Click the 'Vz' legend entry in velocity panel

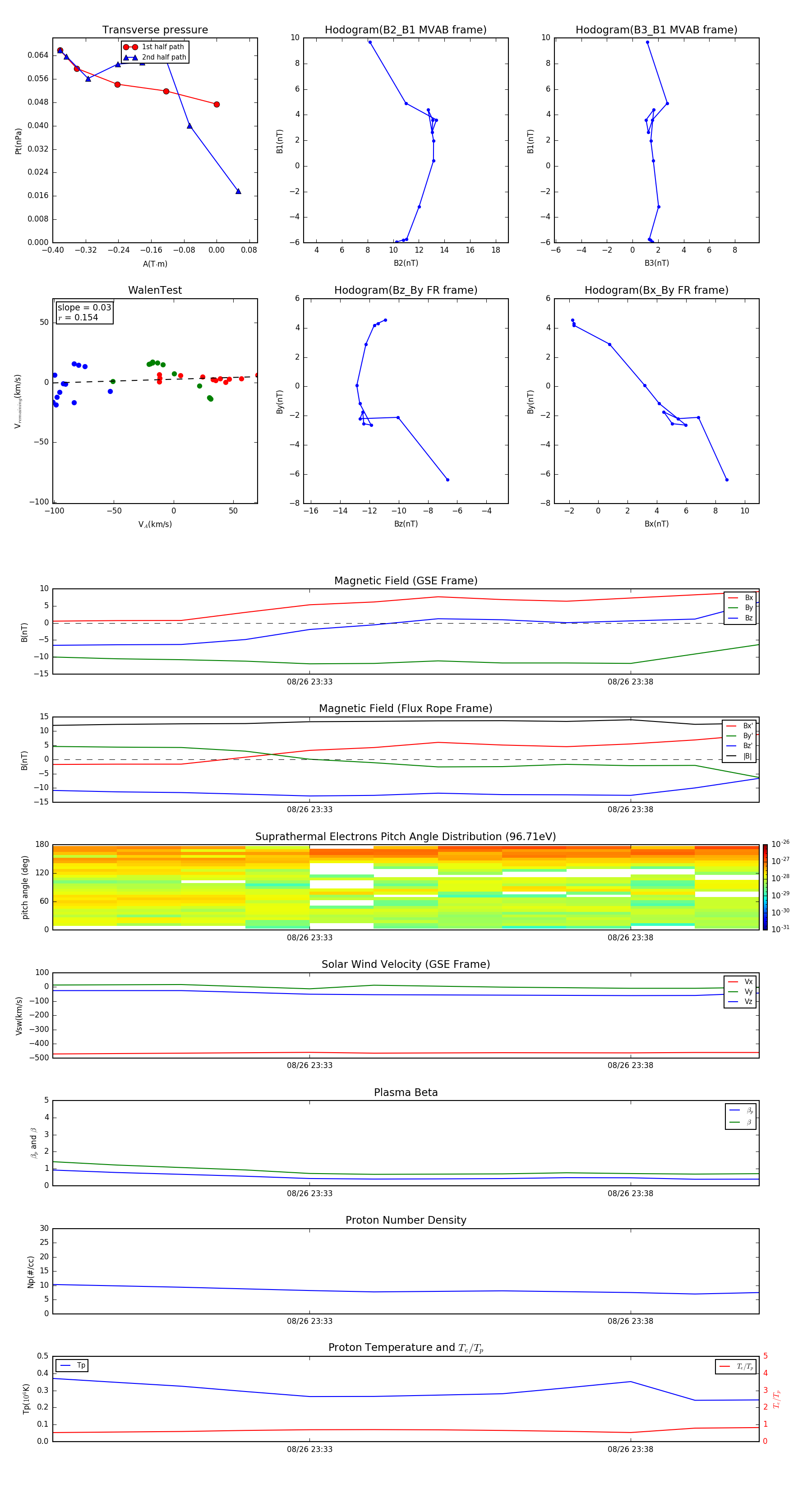tap(740, 1001)
